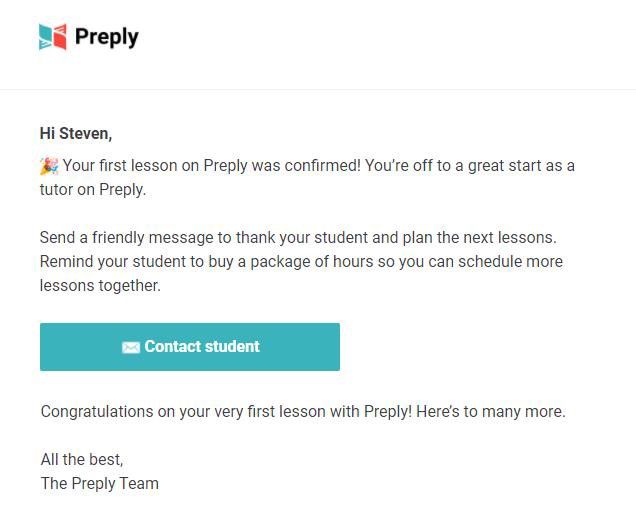The width and height of the screenshot is (636, 518).
Task: Click the phrase 'plan the next lessons'
Action: pos(478,238)
